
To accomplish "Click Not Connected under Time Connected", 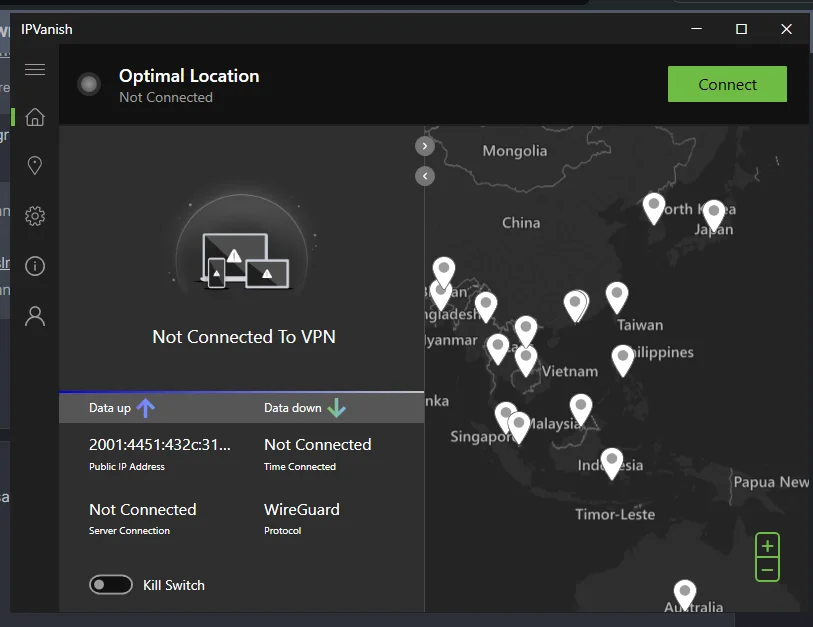I will 317,444.
